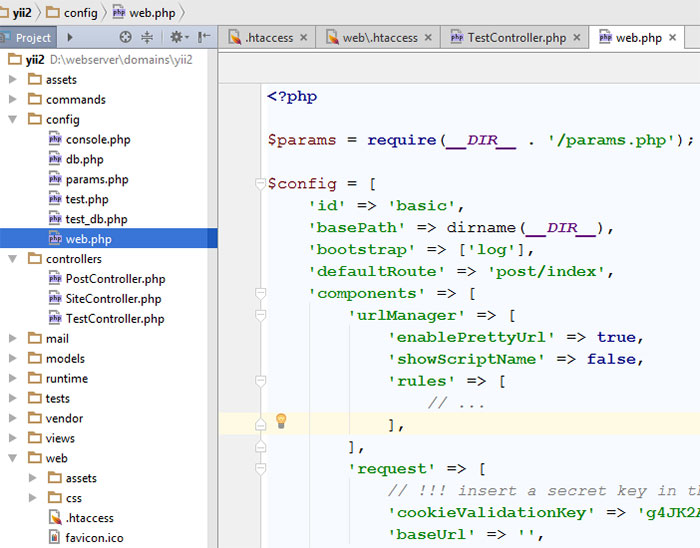The height and width of the screenshot is (548, 700).
Task: Open the Project view selector arrow
Action: 70,37
